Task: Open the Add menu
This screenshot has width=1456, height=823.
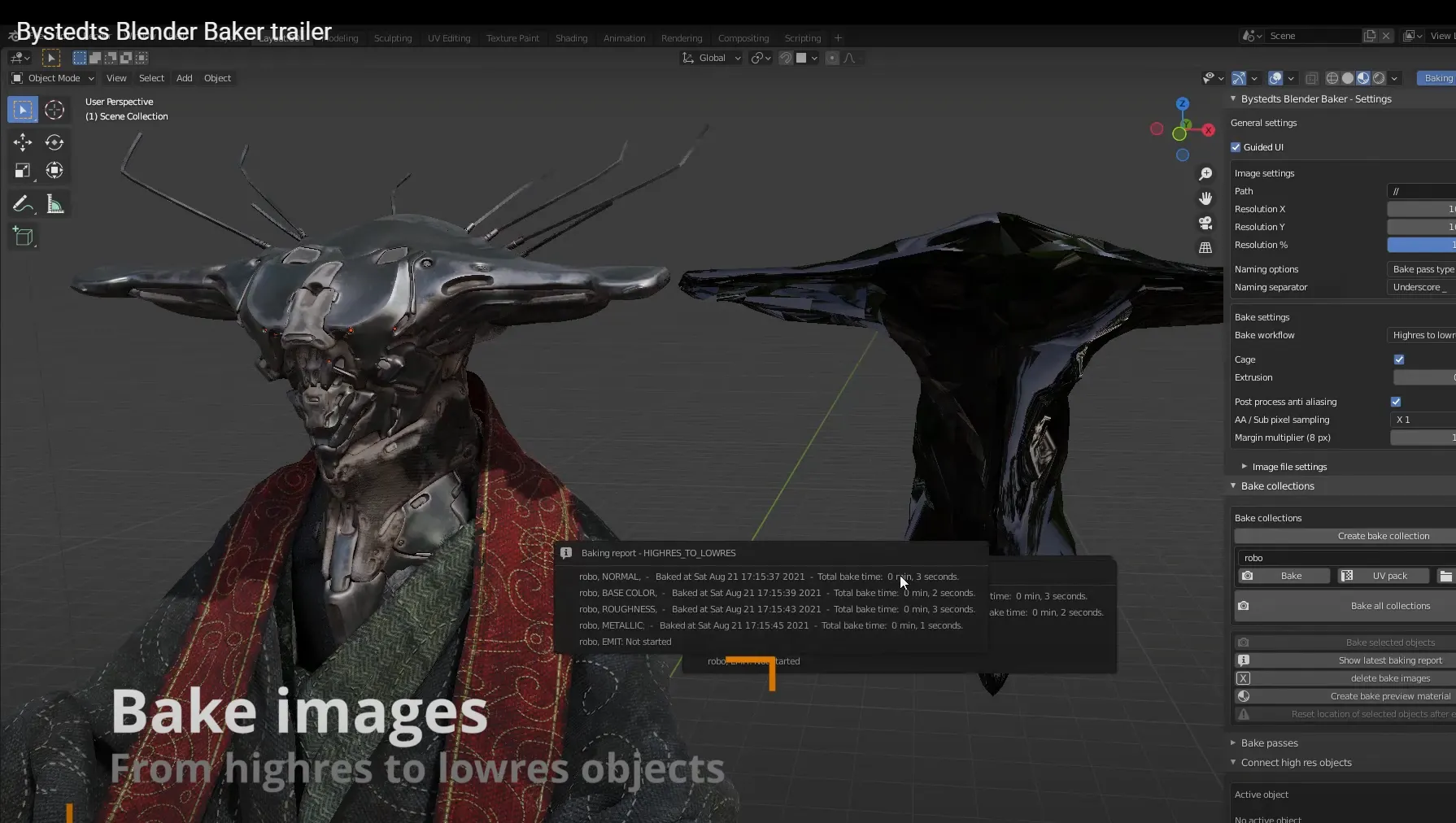Action: (x=184, y=78)
